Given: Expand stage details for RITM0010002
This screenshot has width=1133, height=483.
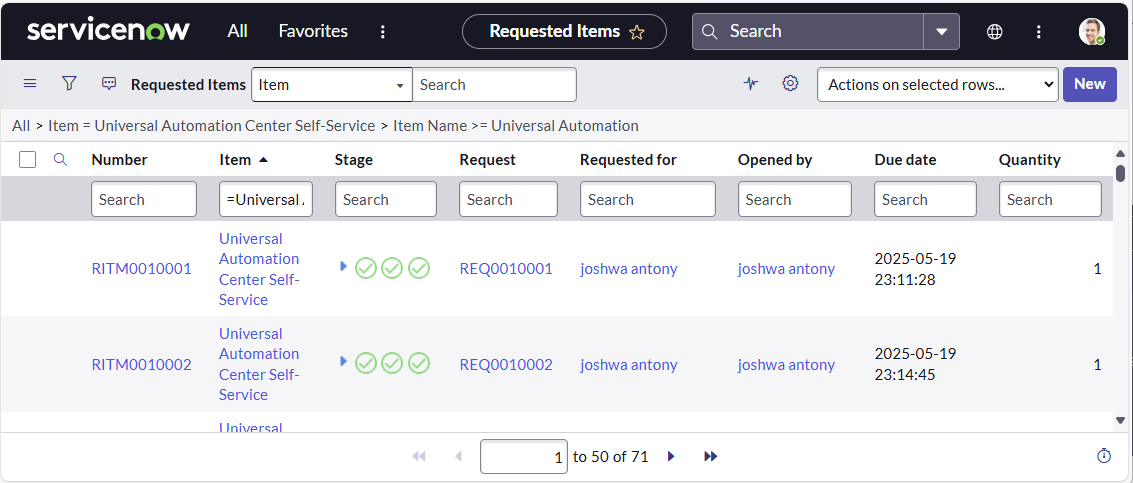Looking at the screenshot, I should [x=344, y=361].
